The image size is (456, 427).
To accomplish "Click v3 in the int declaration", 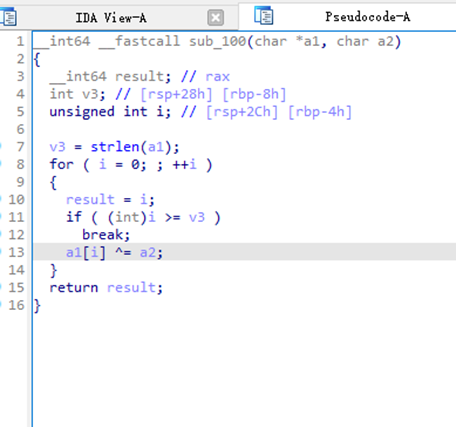I will click(x=90, y=94).
